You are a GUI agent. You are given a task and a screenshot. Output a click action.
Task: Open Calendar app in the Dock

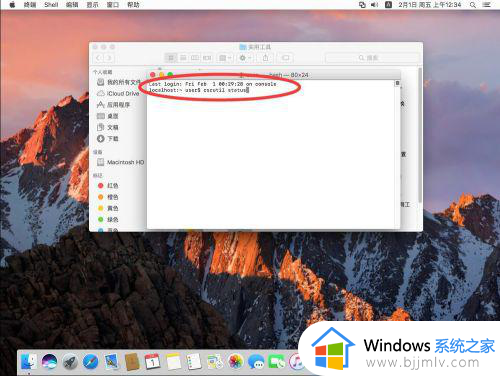point(152,362)
